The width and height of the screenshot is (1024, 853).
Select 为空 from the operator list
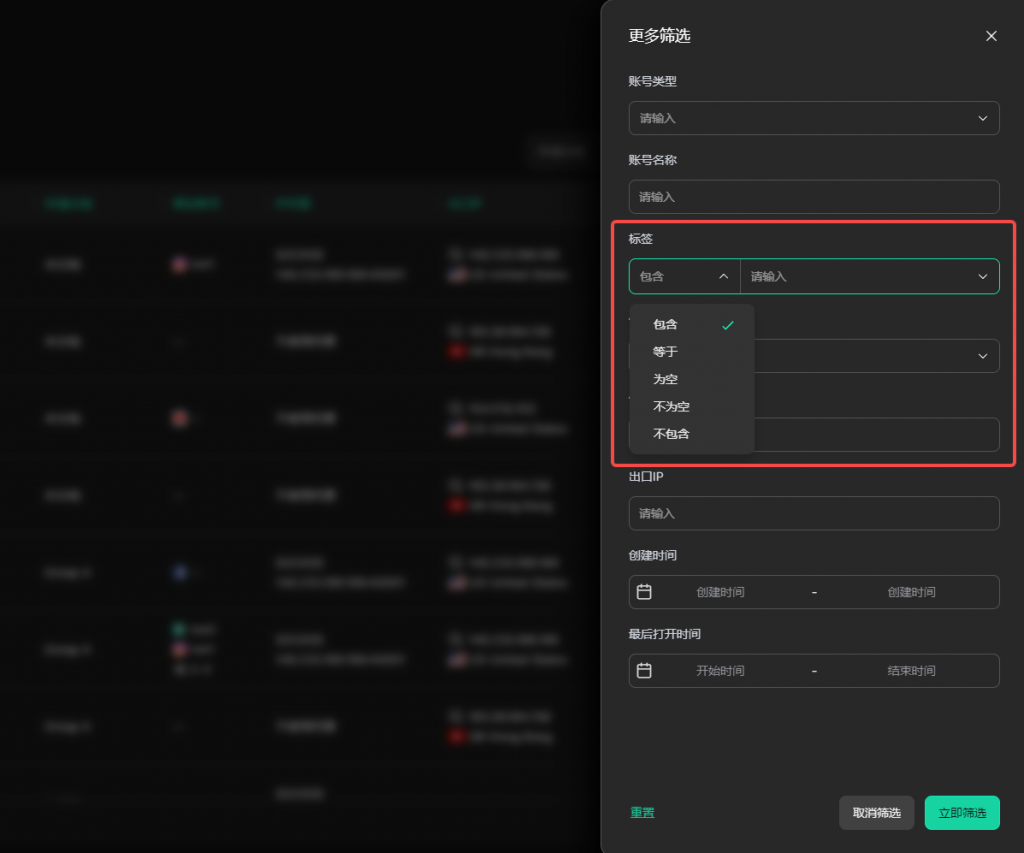(665, 379)
